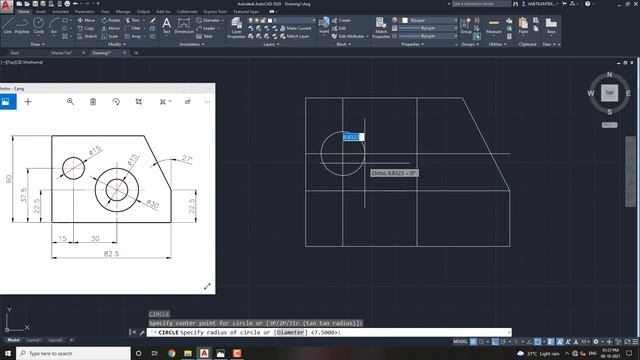Choose the Diameter option in the command line
Screen dimensions: 640x360
pyautogui.click(x=290, y=332)
